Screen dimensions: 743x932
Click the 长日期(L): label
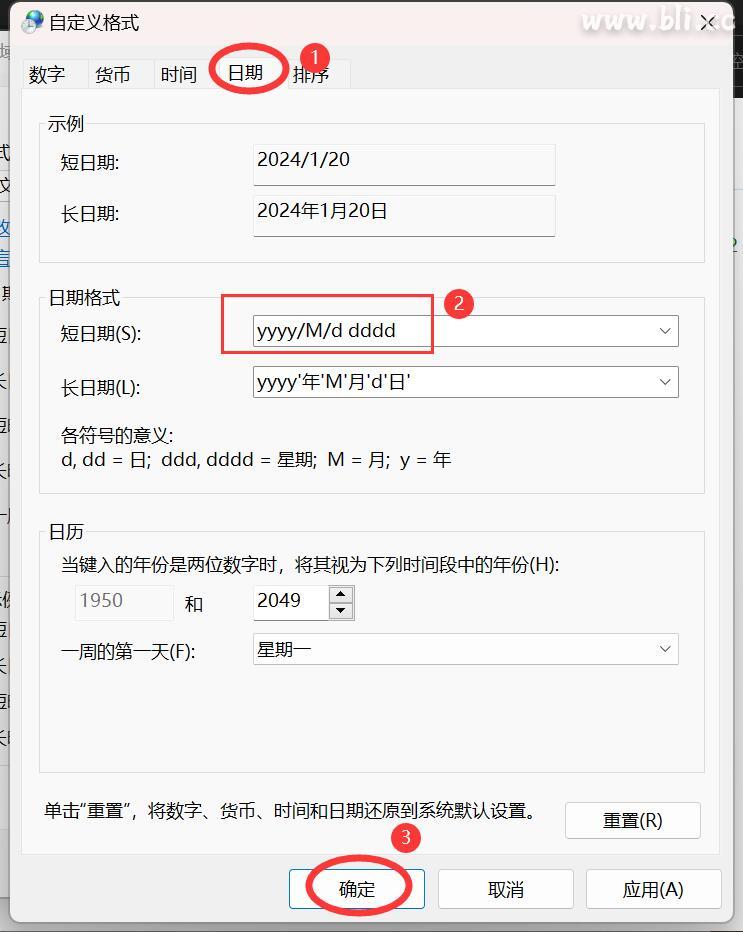(100, 388)
